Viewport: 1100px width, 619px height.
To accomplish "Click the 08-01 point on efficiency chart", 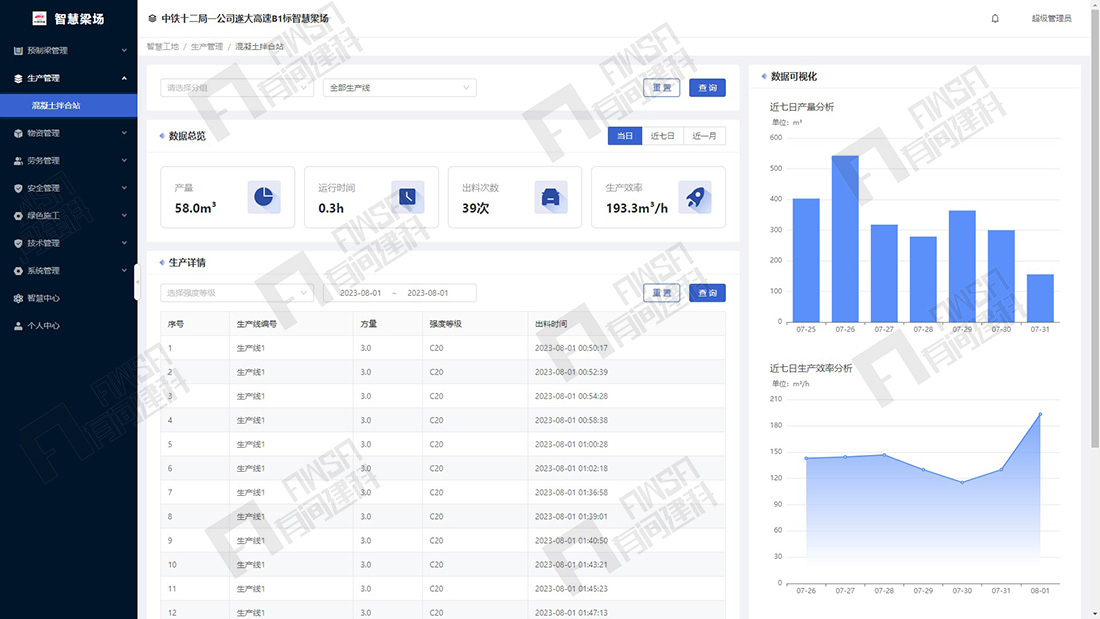I will pyautogui.click(x=1040, y=414).
